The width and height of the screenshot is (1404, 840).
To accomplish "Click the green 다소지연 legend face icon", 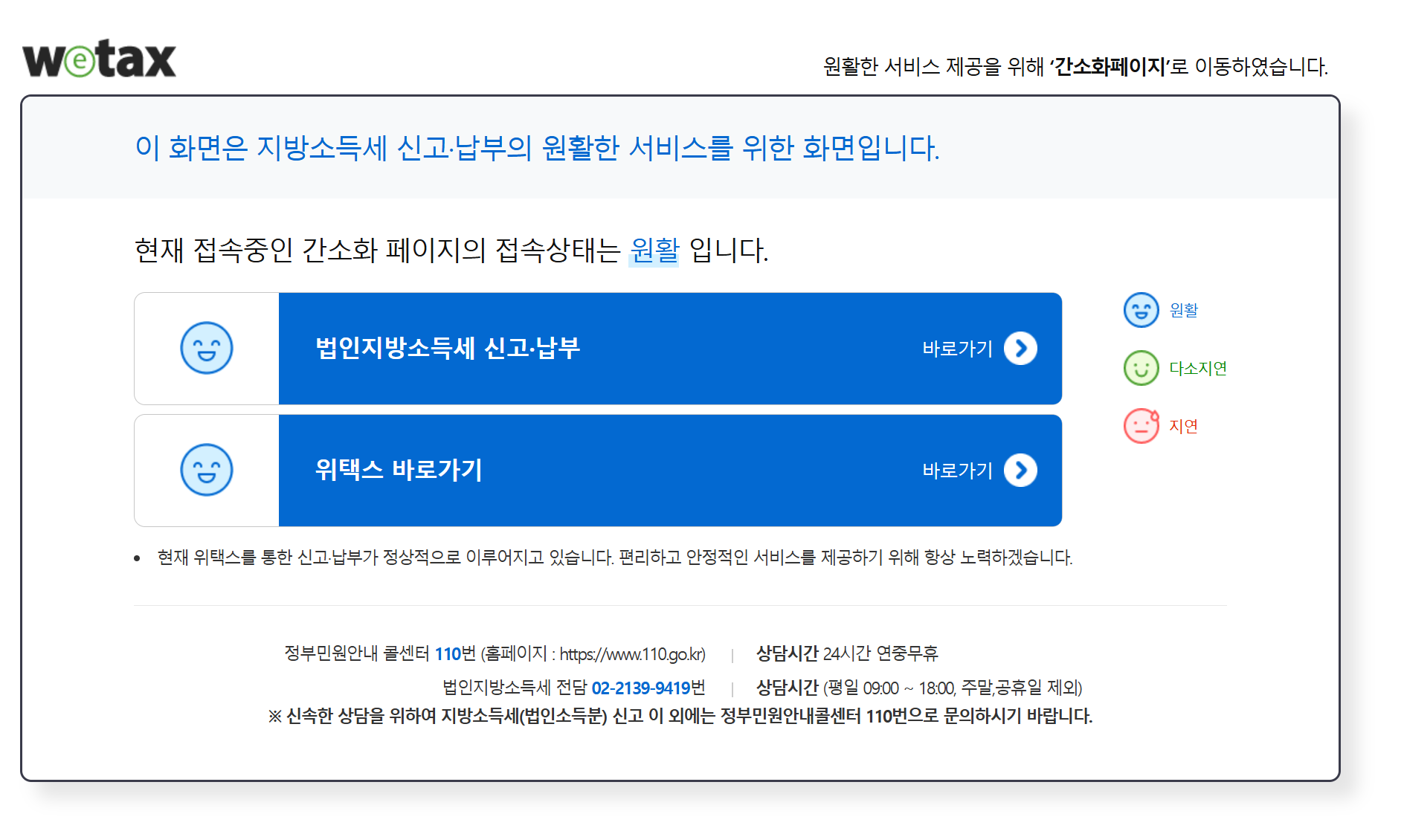I will tap(1141, 368).
